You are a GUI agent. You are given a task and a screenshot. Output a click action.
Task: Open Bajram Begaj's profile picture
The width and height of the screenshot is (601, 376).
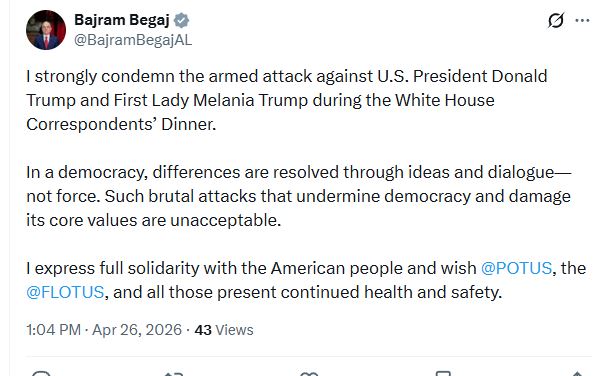46,30
